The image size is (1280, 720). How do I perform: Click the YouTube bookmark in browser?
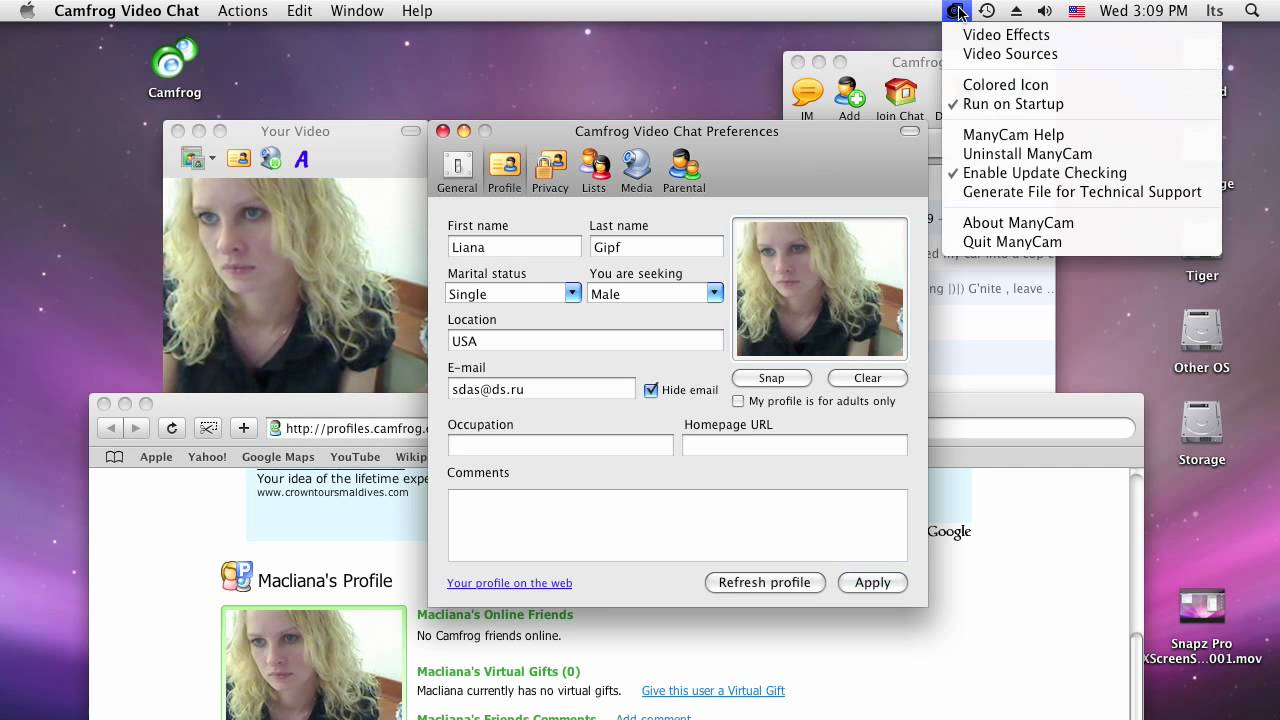(355, 457)
